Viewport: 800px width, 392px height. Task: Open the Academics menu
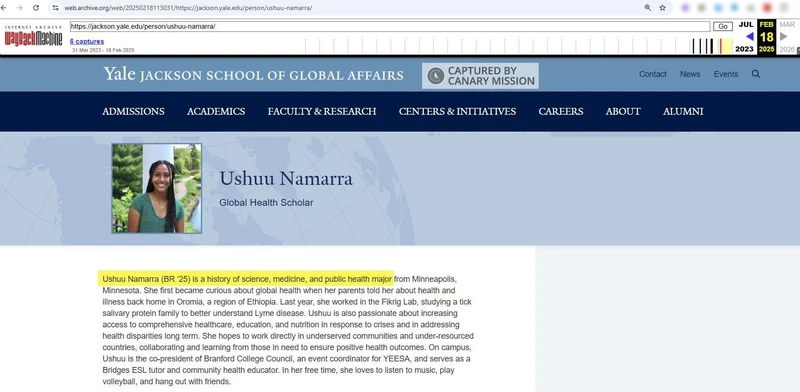216,111
